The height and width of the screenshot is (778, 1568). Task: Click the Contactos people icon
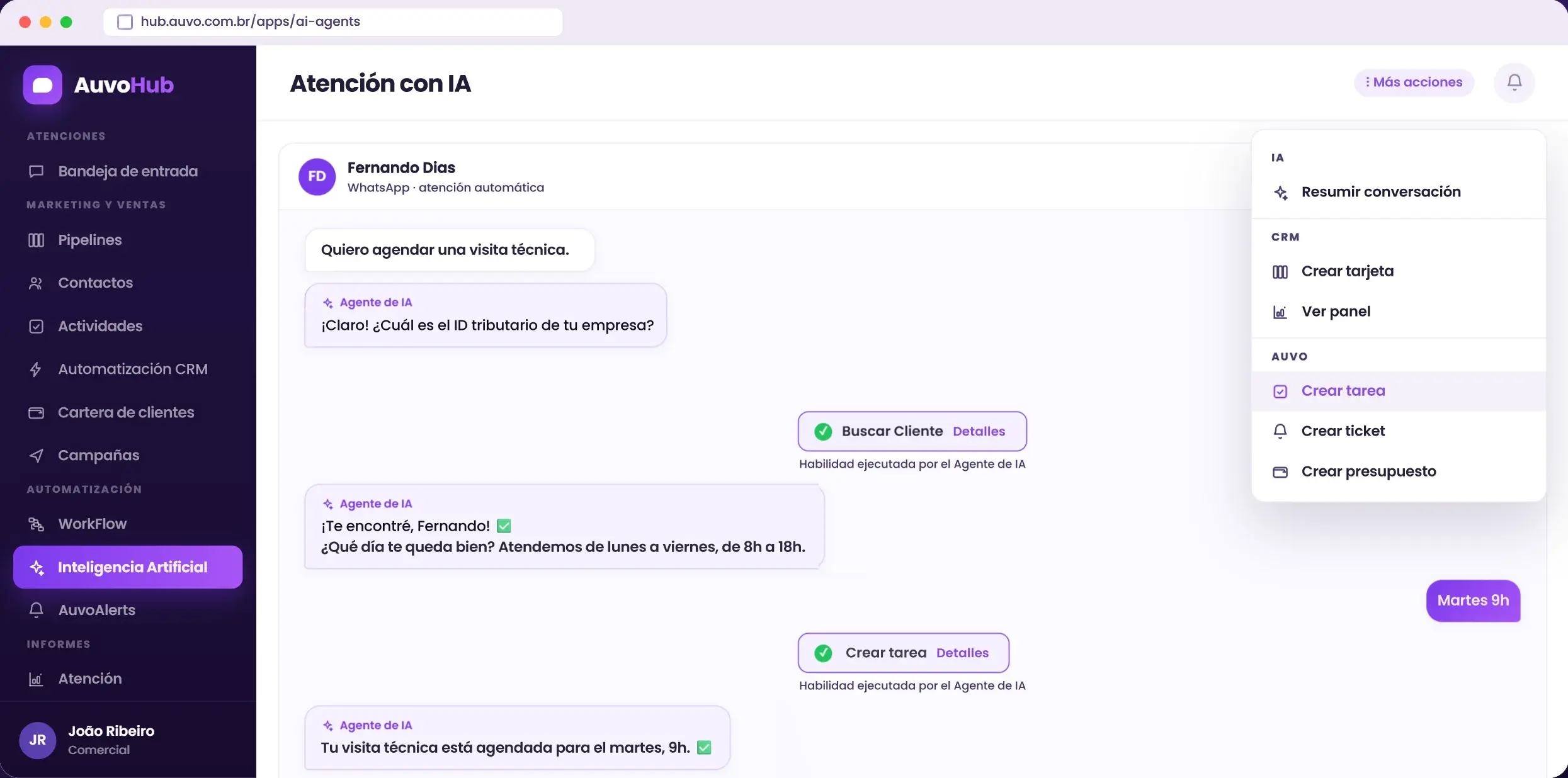[x=36, y=283]
